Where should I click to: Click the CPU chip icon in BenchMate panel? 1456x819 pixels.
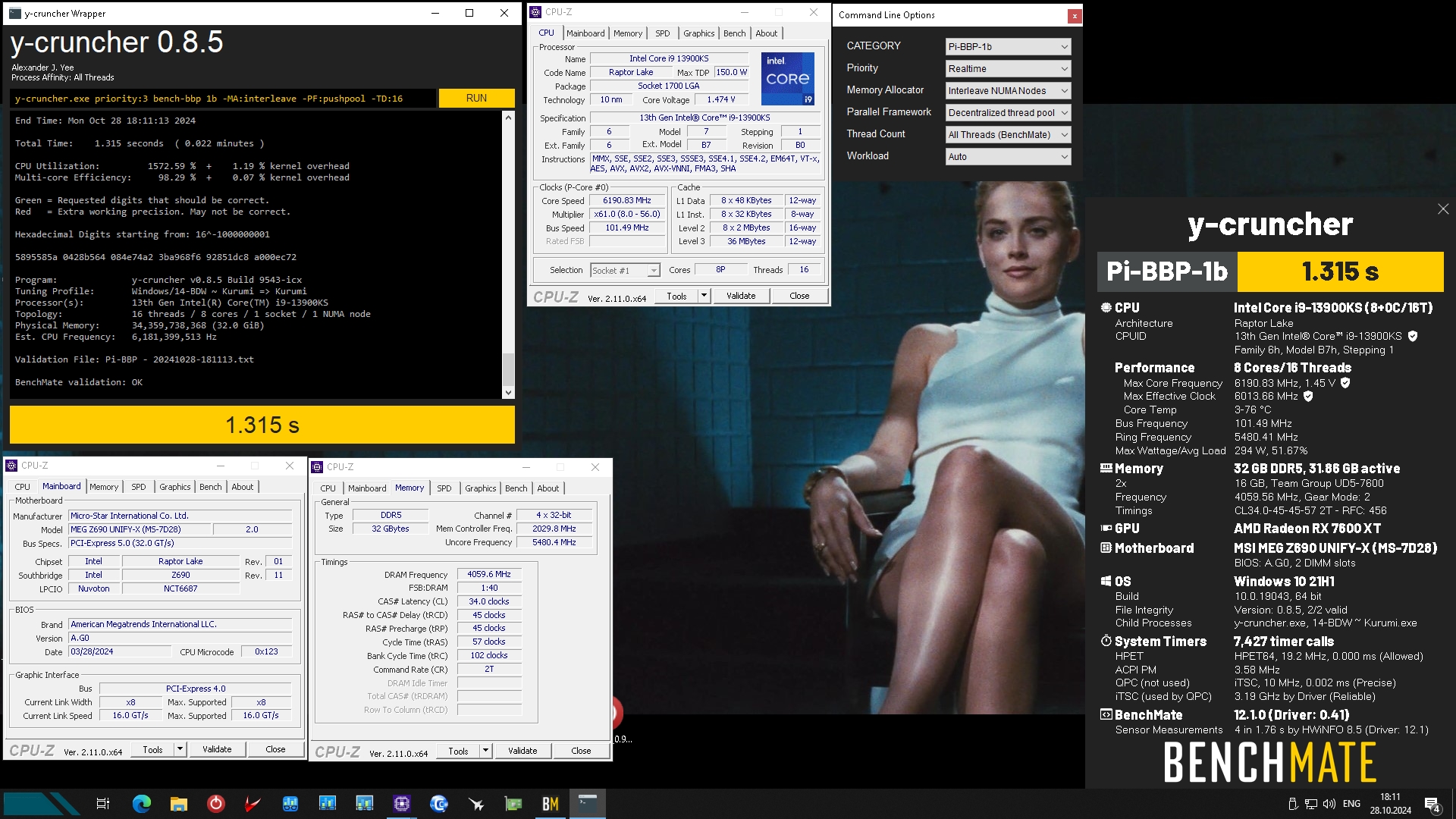[x=1106, y=308]
